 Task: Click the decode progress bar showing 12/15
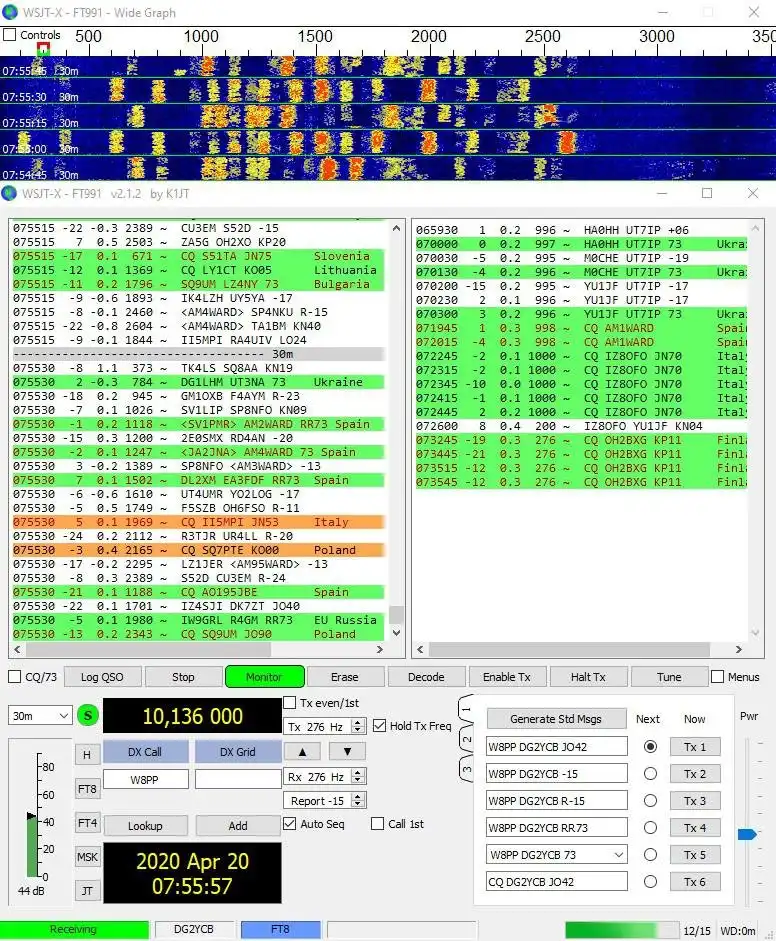coord(622,930)
